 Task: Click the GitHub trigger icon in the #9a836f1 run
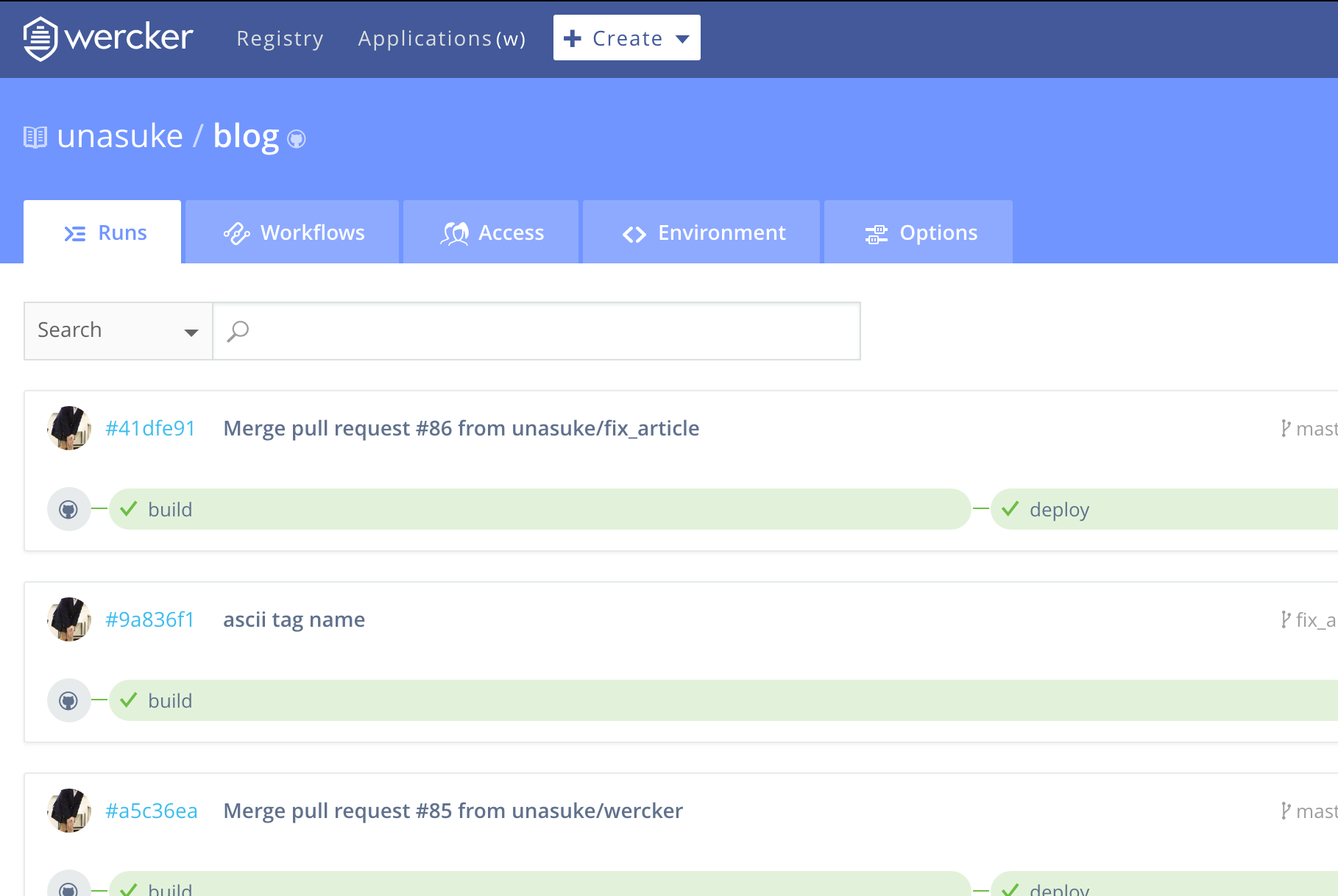click(68, 700)
